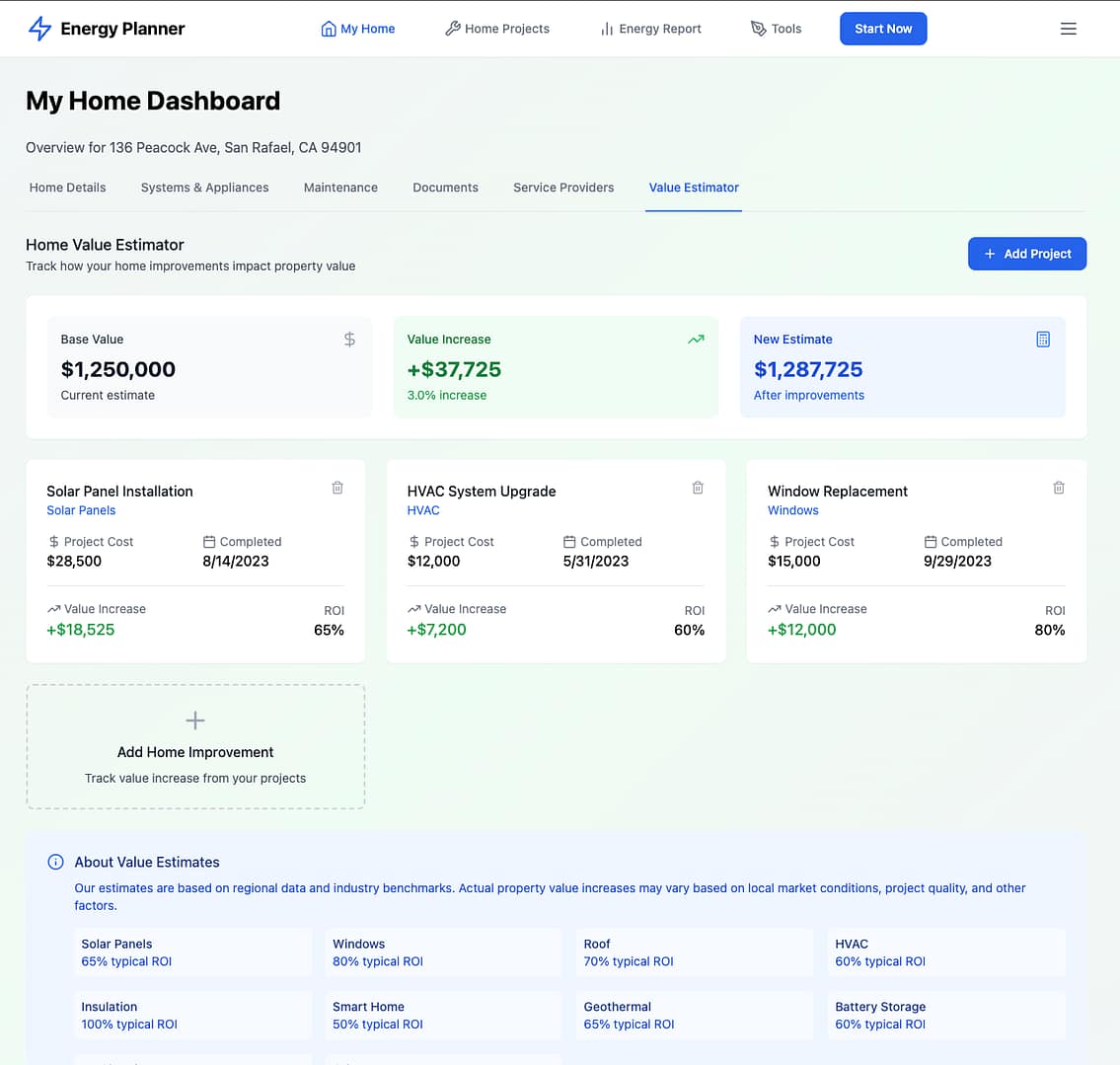Click the dollar icon on Window Replacement Project Cost
The height and width of the screenshot is (1065, 1120).
click(x=775, y=542)
